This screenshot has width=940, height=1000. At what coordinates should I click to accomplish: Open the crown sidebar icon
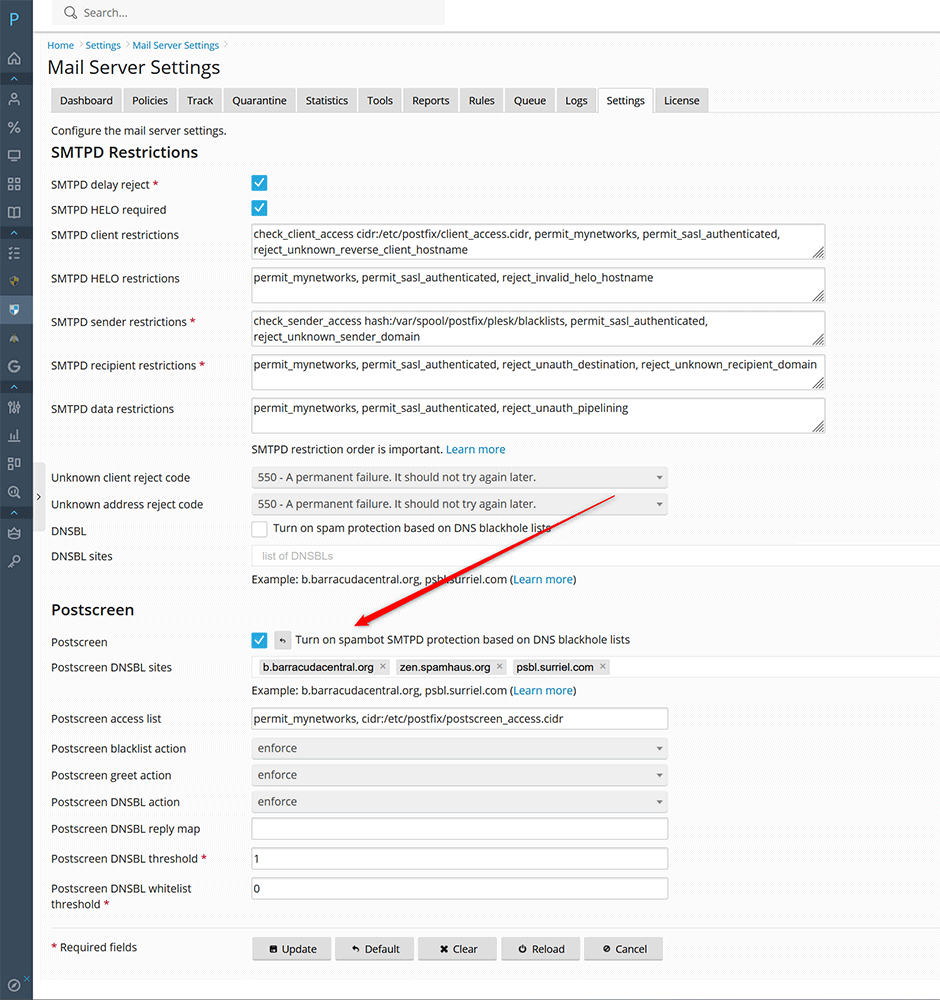point(14,533)
